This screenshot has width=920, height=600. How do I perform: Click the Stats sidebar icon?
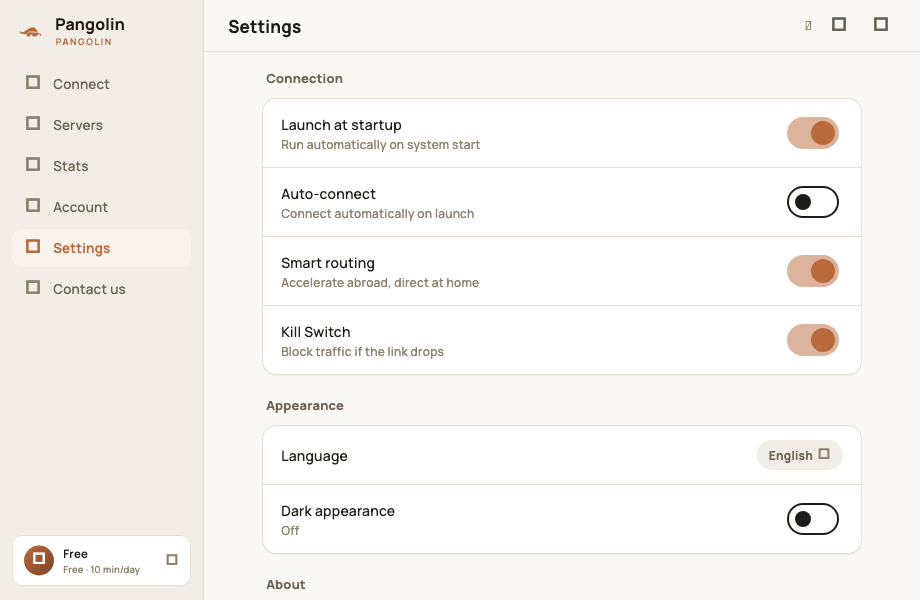33,164
